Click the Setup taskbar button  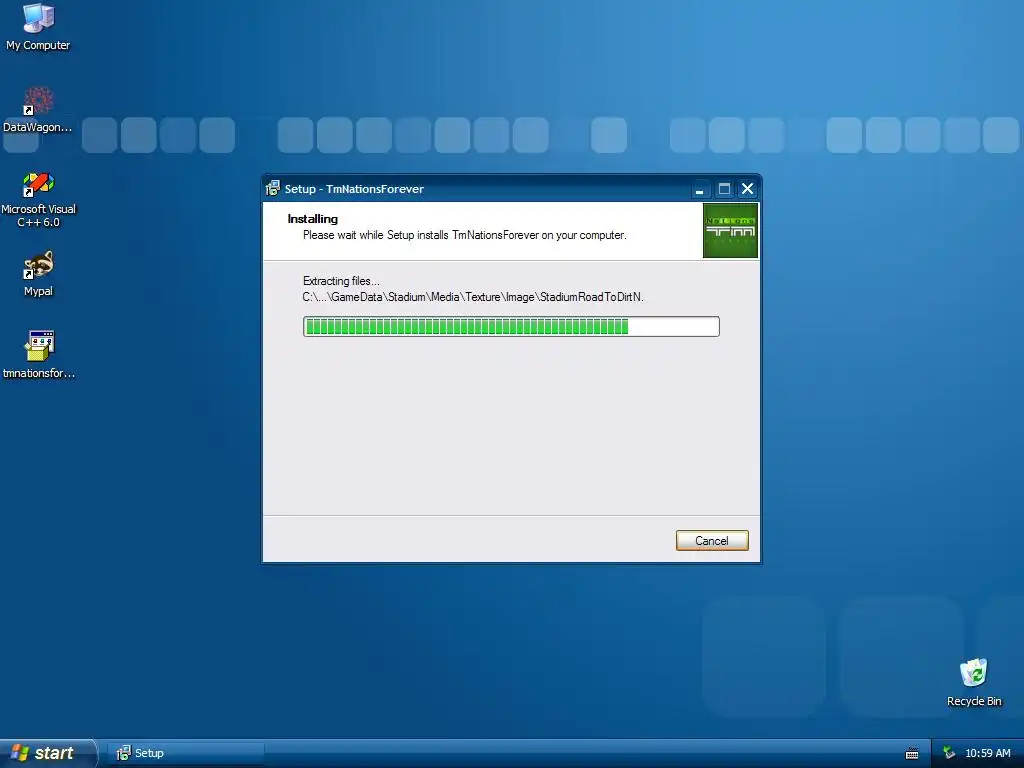pyautogui.click(x=187, y=753)
